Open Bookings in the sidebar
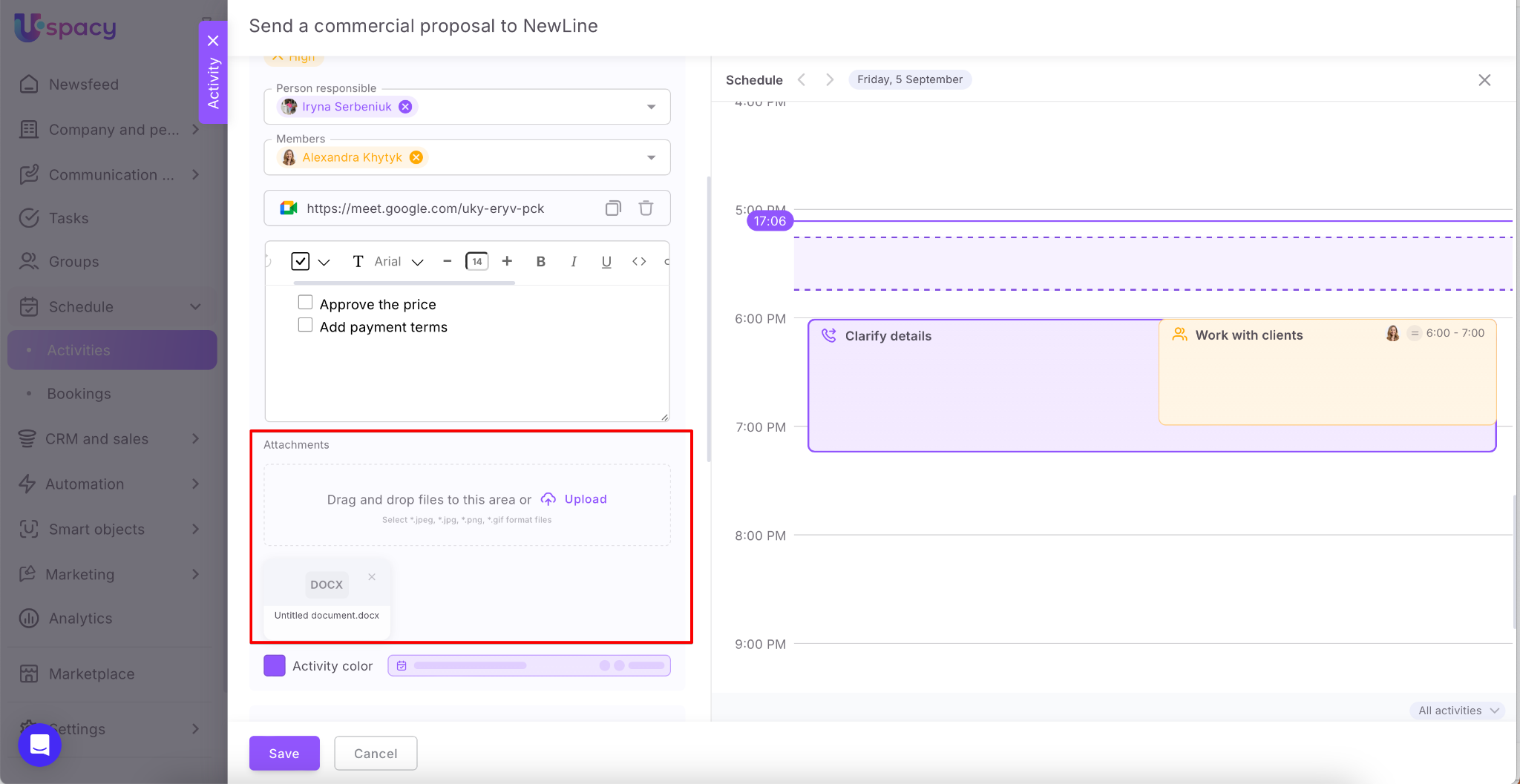1520x784 pixels. pos(79,394)
